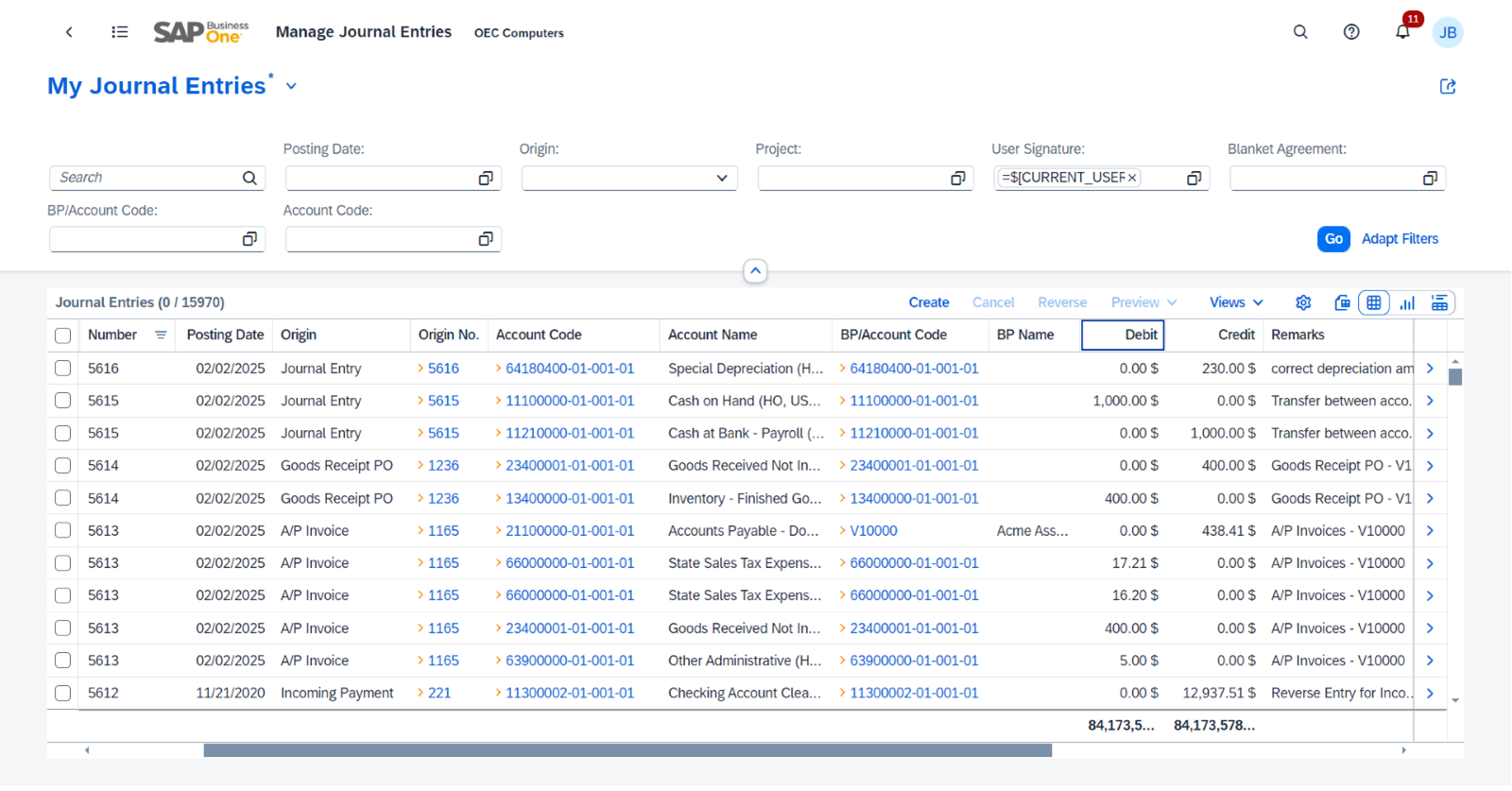Screen dimensions: 1512x791
Task: Switch to combined chart-table view icon
Action: click(1439, 302)
